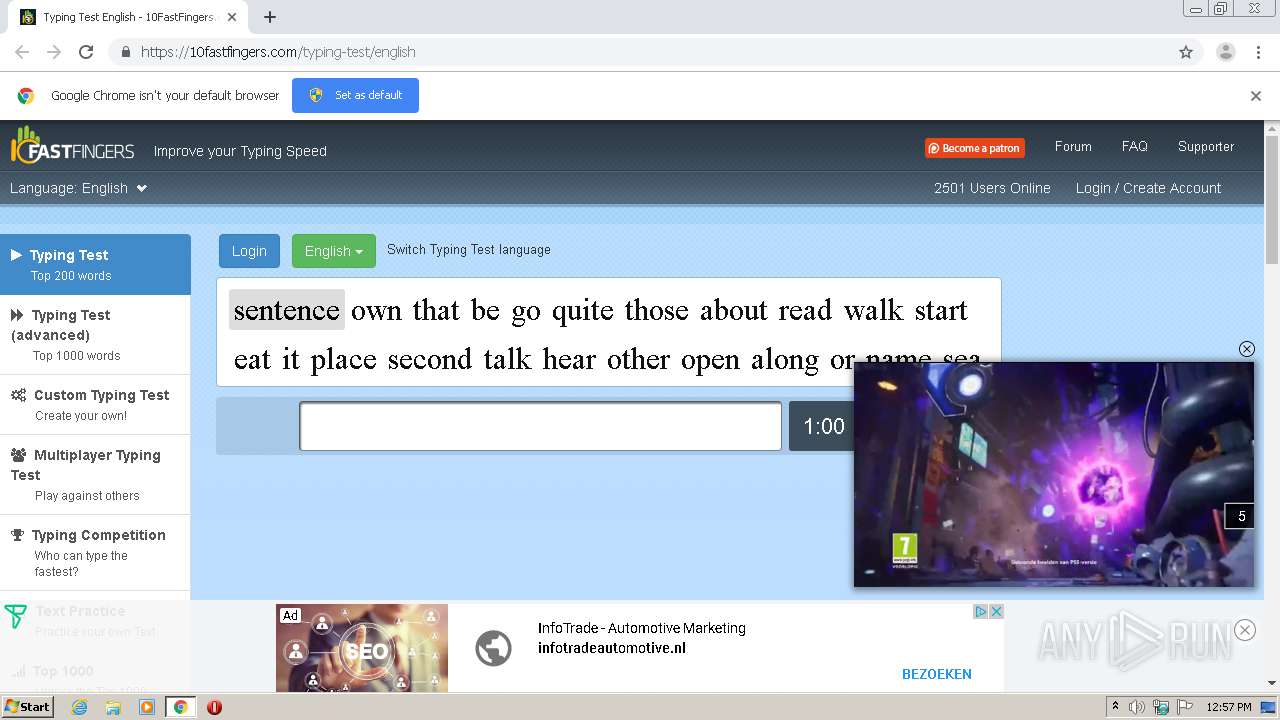This screenshot has width=1280, height=720.
Task: Click the '2501 Users Online' text
Action: [x=992, y=188]
